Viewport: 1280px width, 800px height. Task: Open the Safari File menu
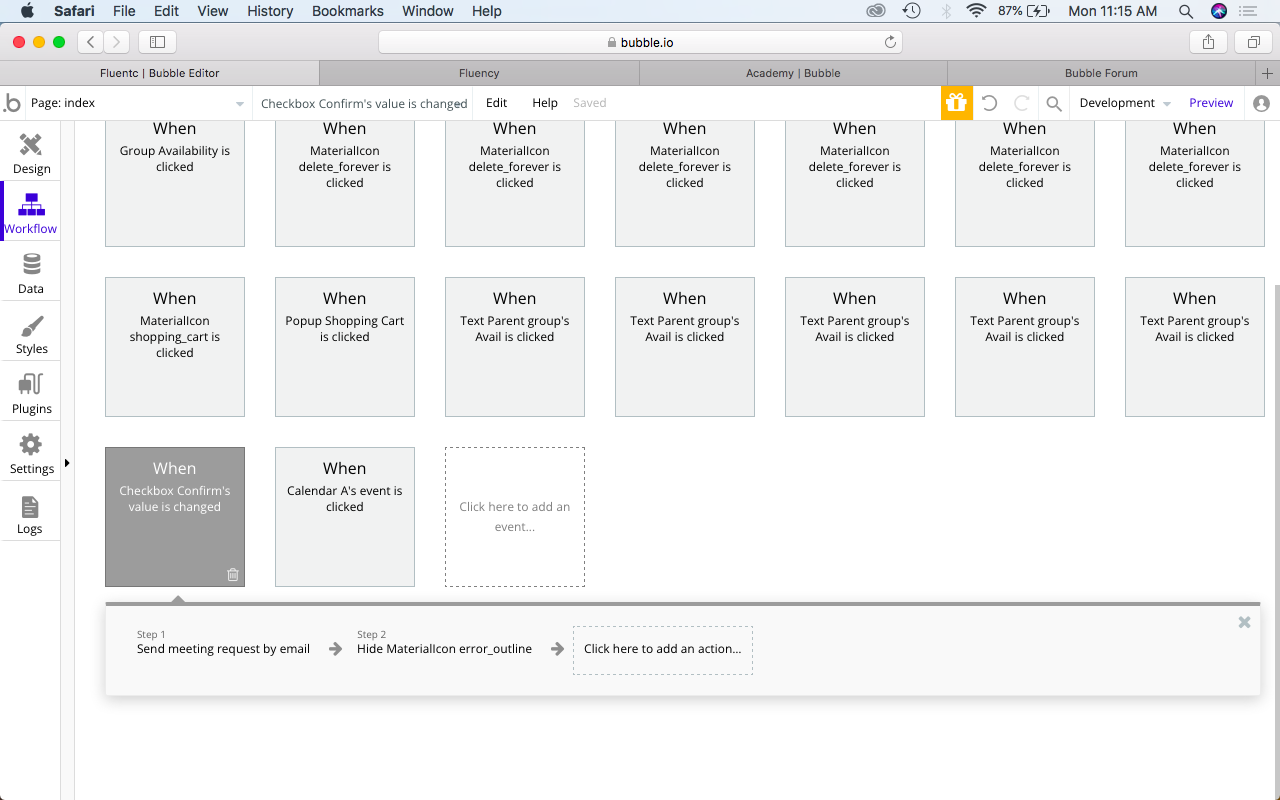[124, 11]
